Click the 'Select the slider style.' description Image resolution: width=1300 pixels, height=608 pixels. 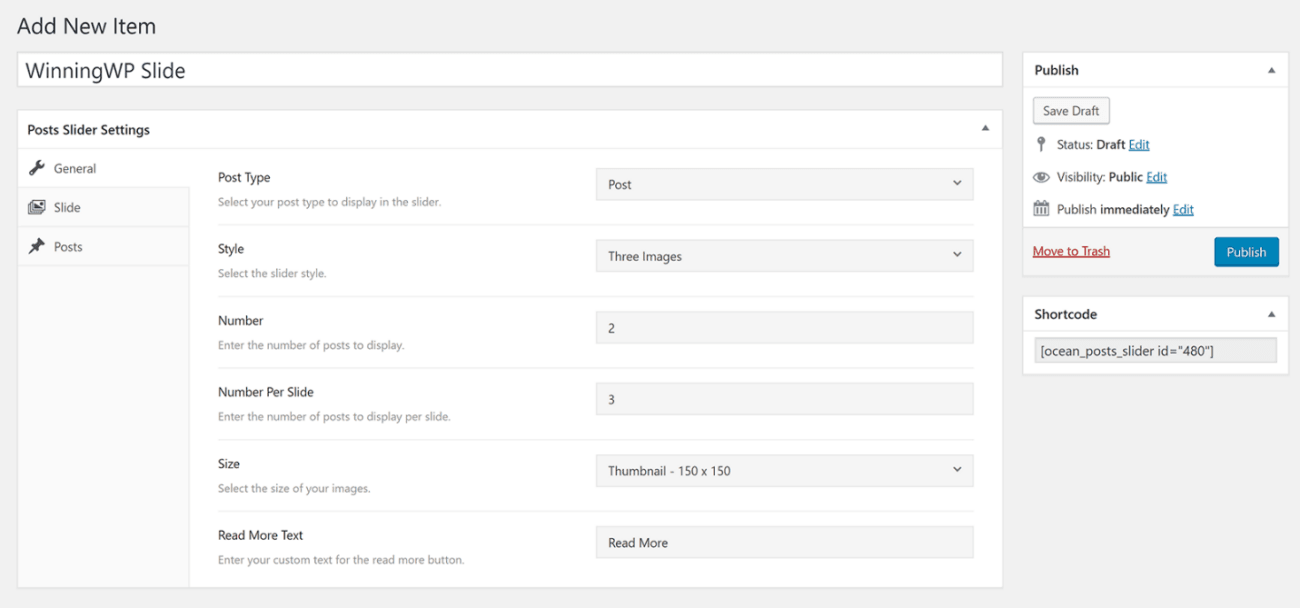click(272, 273)
